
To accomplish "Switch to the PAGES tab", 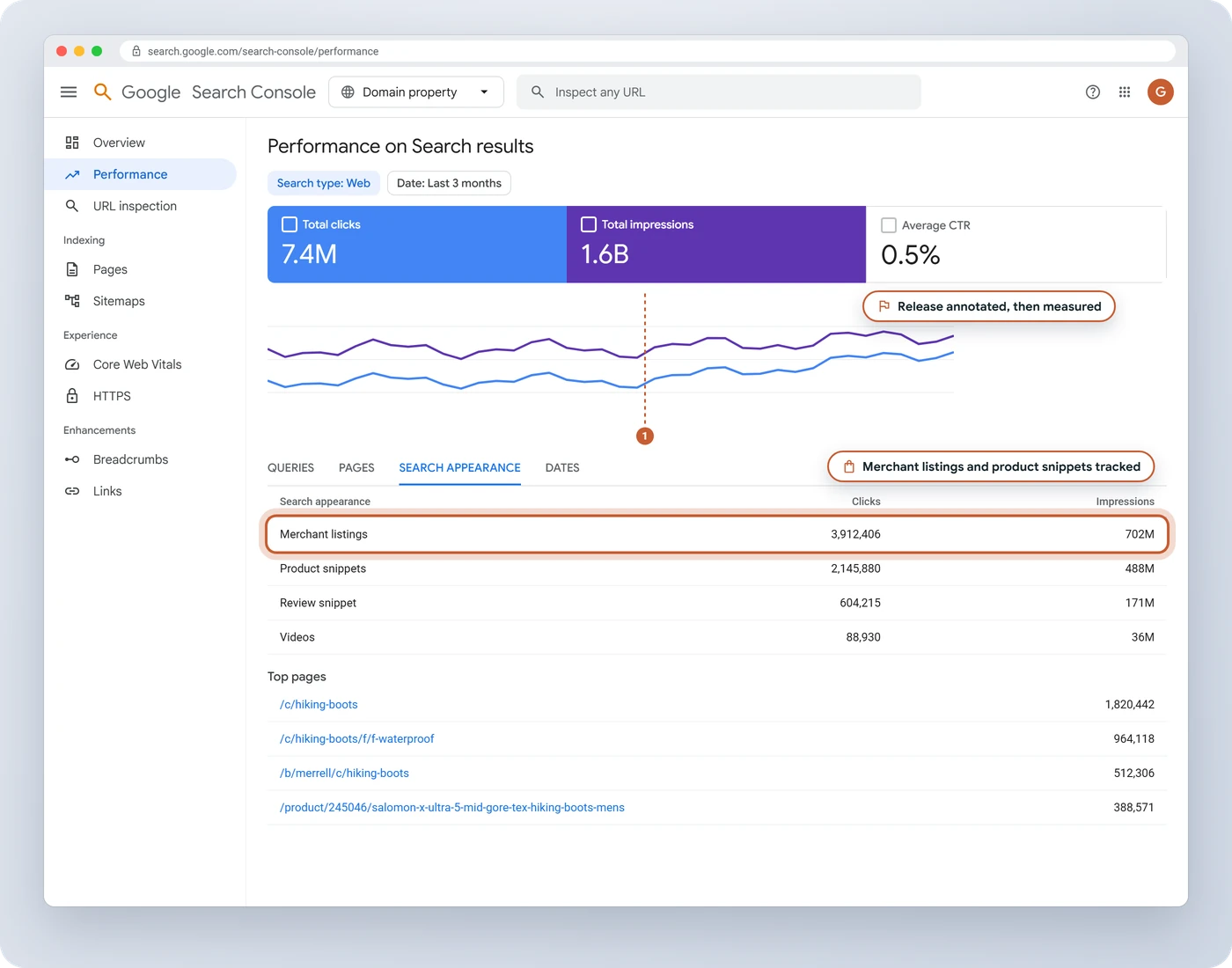I will click(x=356, y=468).
